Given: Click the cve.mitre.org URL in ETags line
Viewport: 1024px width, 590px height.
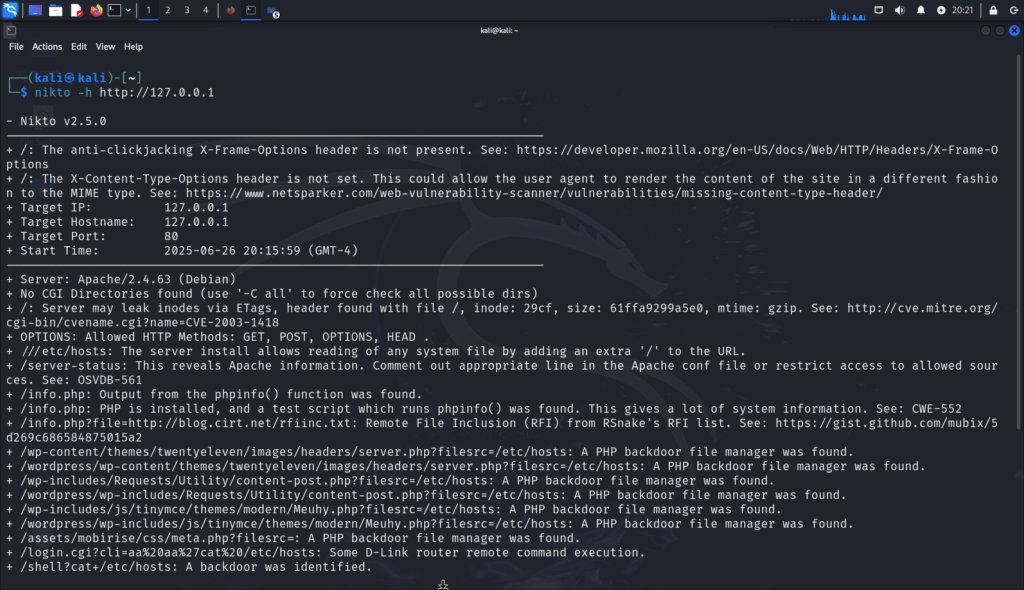Looking at the screenshot, I should tap(922, 308).
